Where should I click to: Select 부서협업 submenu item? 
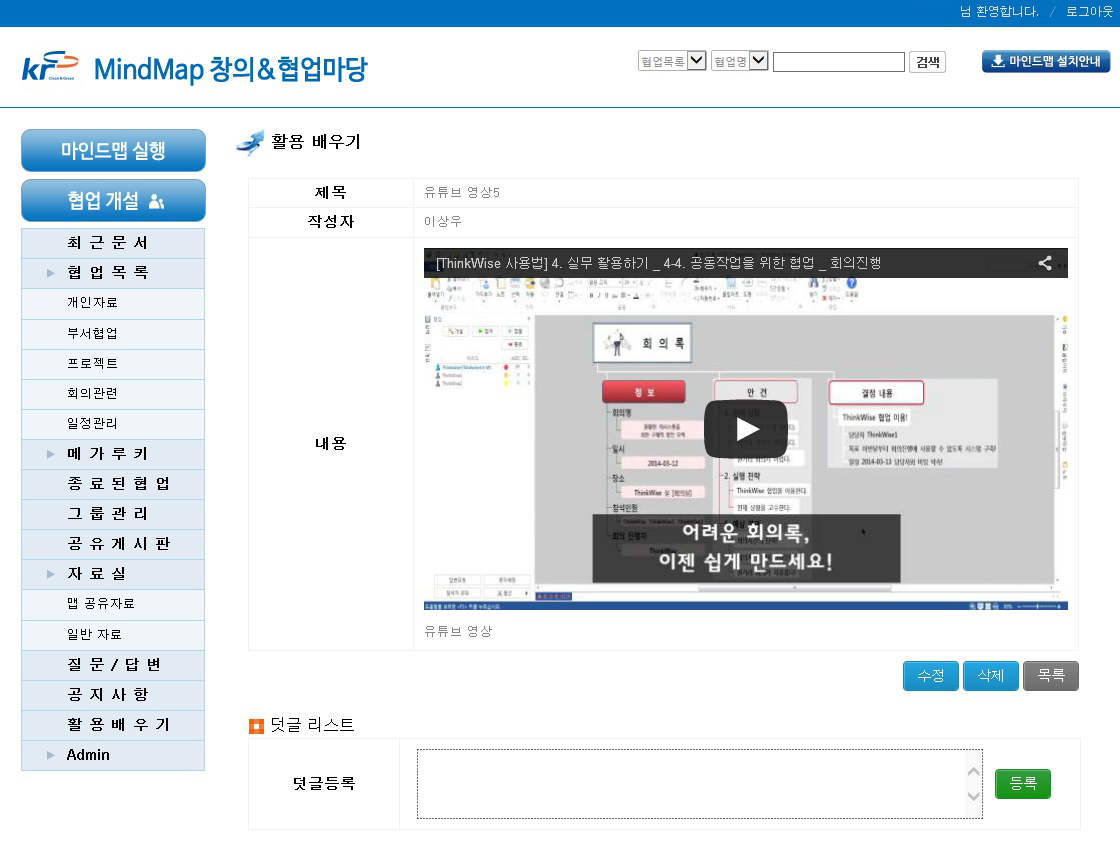(113, 333)
